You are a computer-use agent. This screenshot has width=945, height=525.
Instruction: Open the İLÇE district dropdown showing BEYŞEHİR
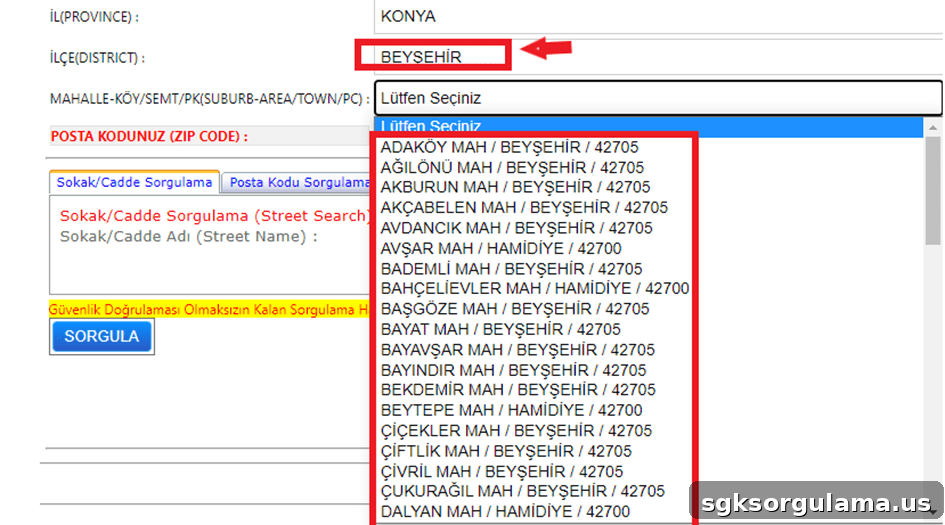pos(659,57)
